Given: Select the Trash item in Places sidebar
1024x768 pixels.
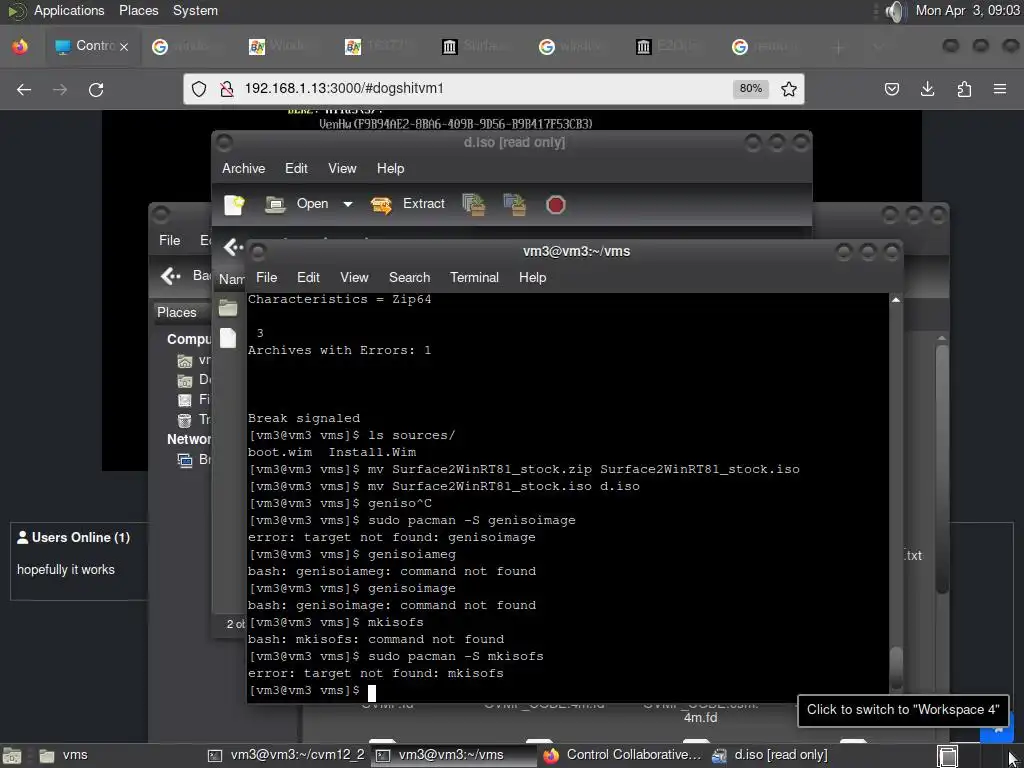Looking at the screenshot, I should click(x=195, y=419).
